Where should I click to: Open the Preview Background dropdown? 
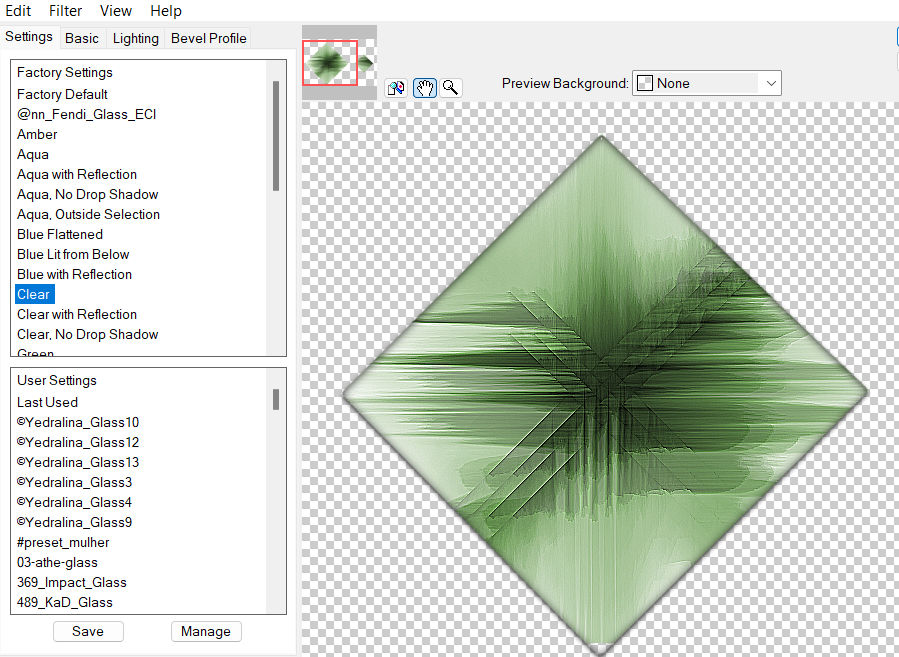[706, 84]
